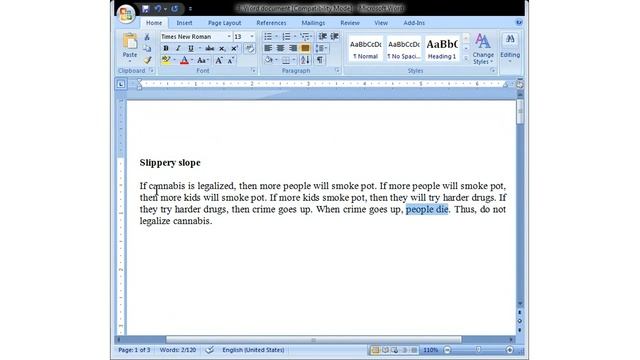Toggle the ruler view button above scrollbar
This screenshot has height=360, width=640.
coord(520,84)
